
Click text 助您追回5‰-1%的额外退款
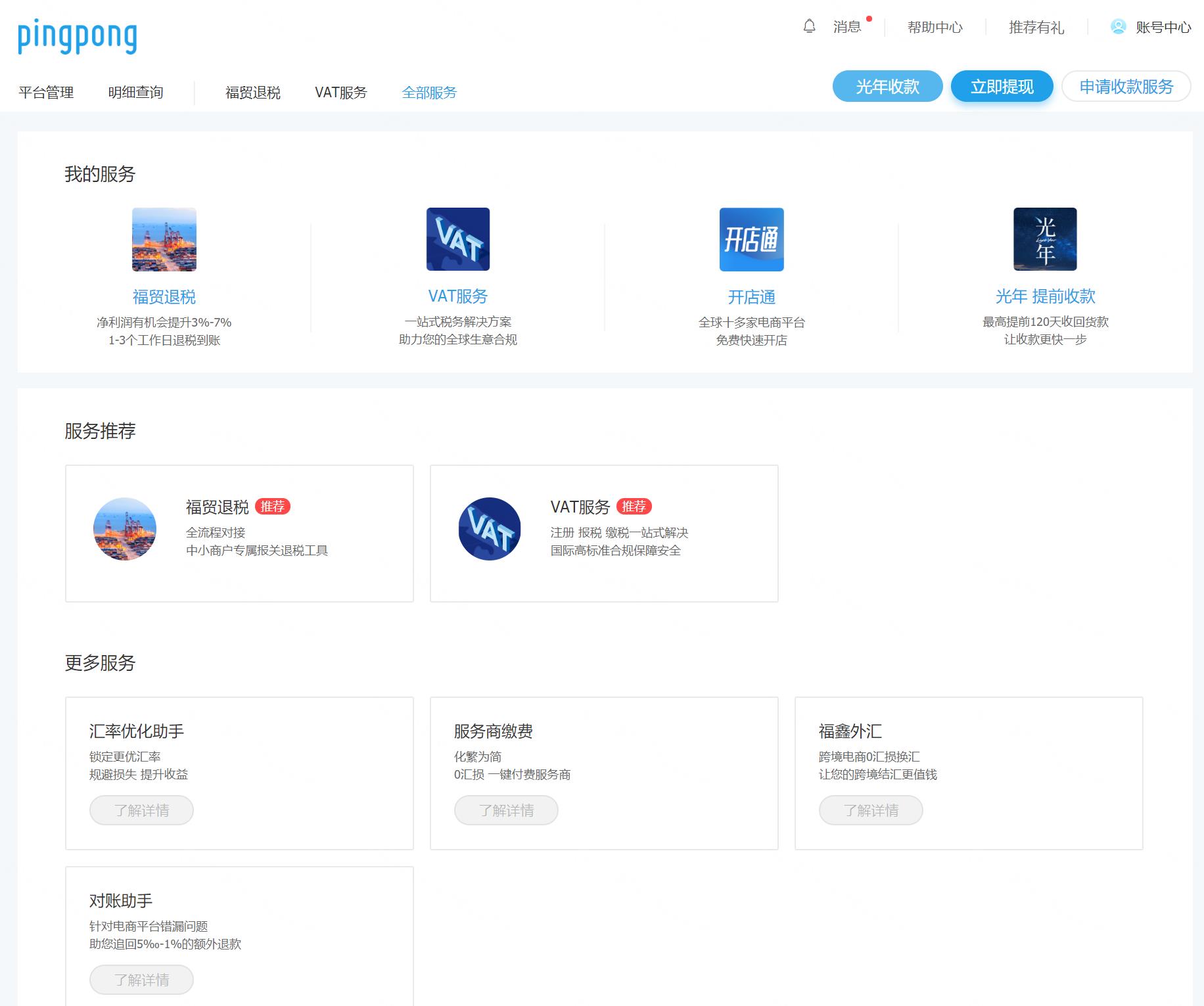(166, 944)
